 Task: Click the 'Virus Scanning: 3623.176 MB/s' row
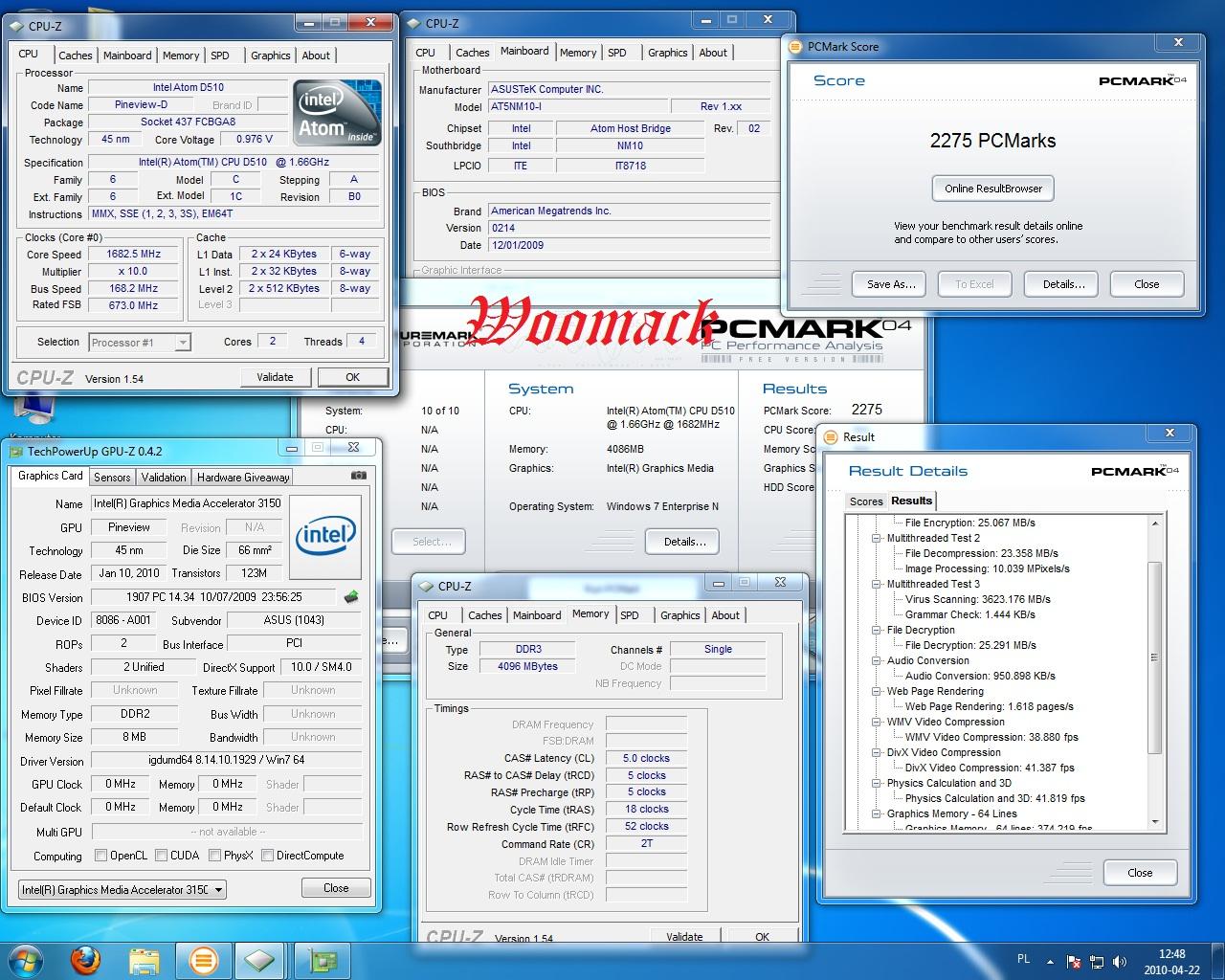pyautogui.click(x=977, y=599)
